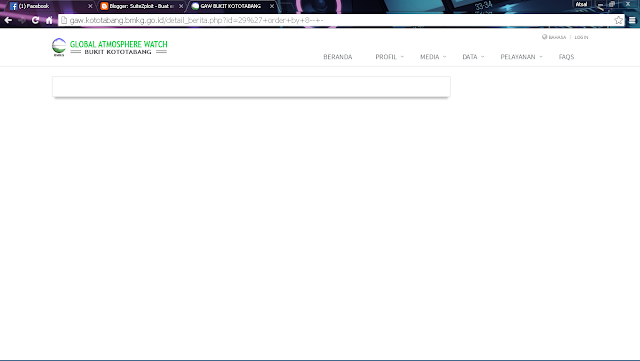Open the FAQS page
This screenshot has height=361, width=640.
click(566, 57)
